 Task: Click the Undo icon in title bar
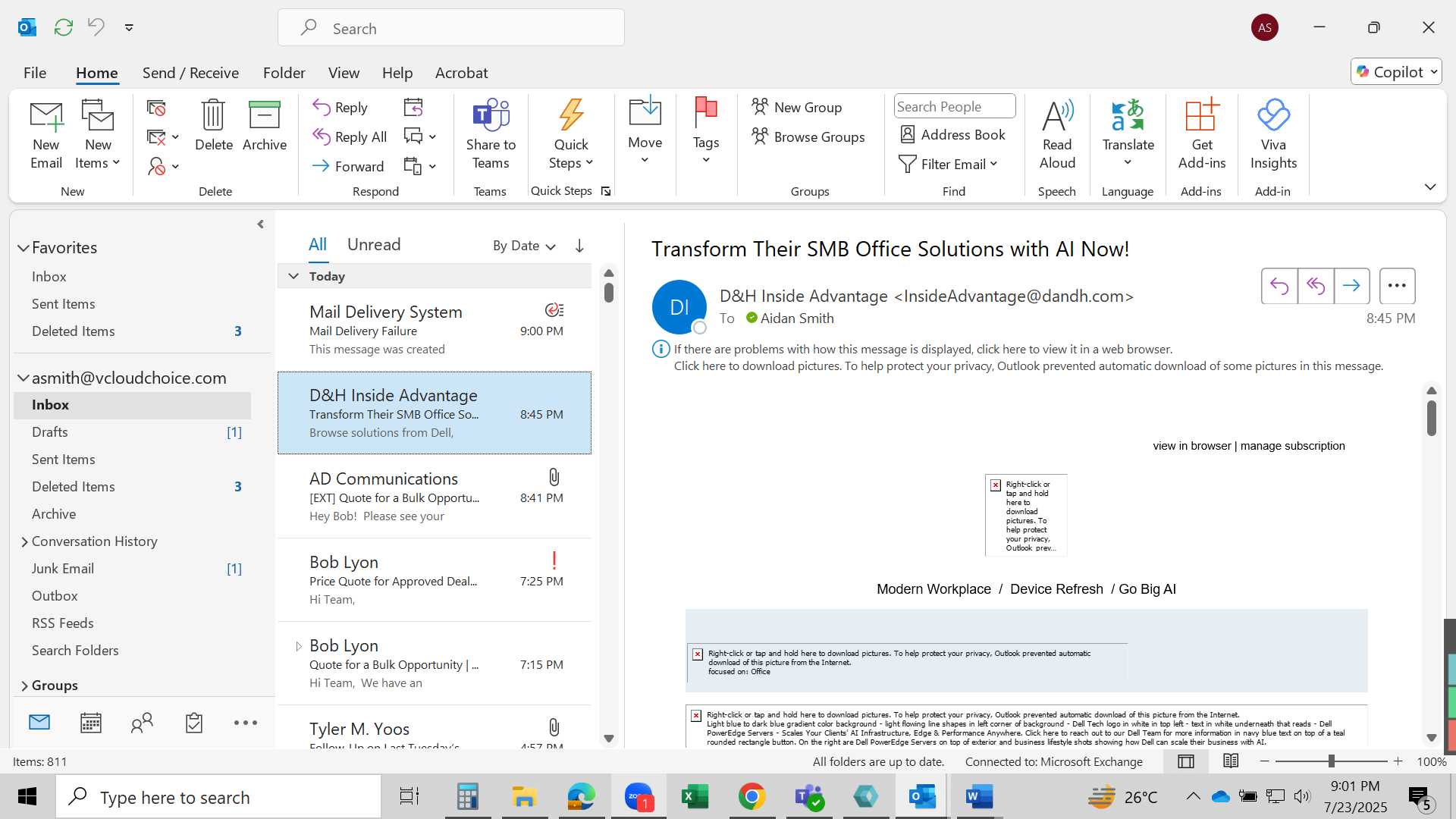tap(96, 27)
